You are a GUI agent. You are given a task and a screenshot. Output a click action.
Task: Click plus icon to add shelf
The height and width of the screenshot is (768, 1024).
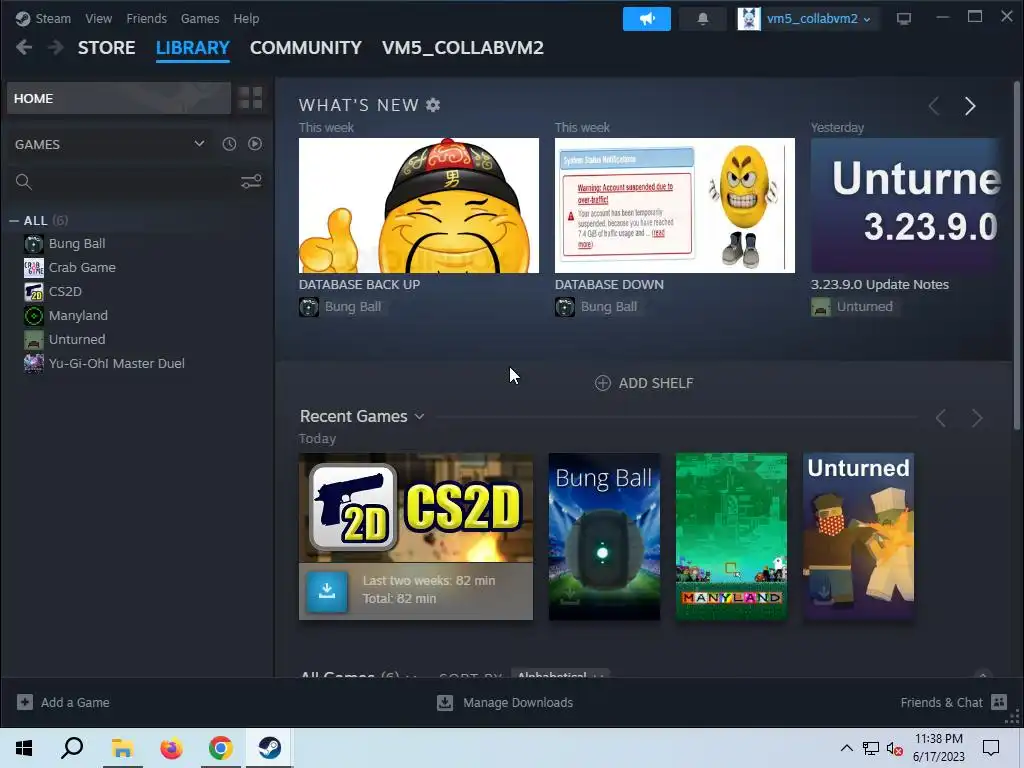tap(603, 383)
